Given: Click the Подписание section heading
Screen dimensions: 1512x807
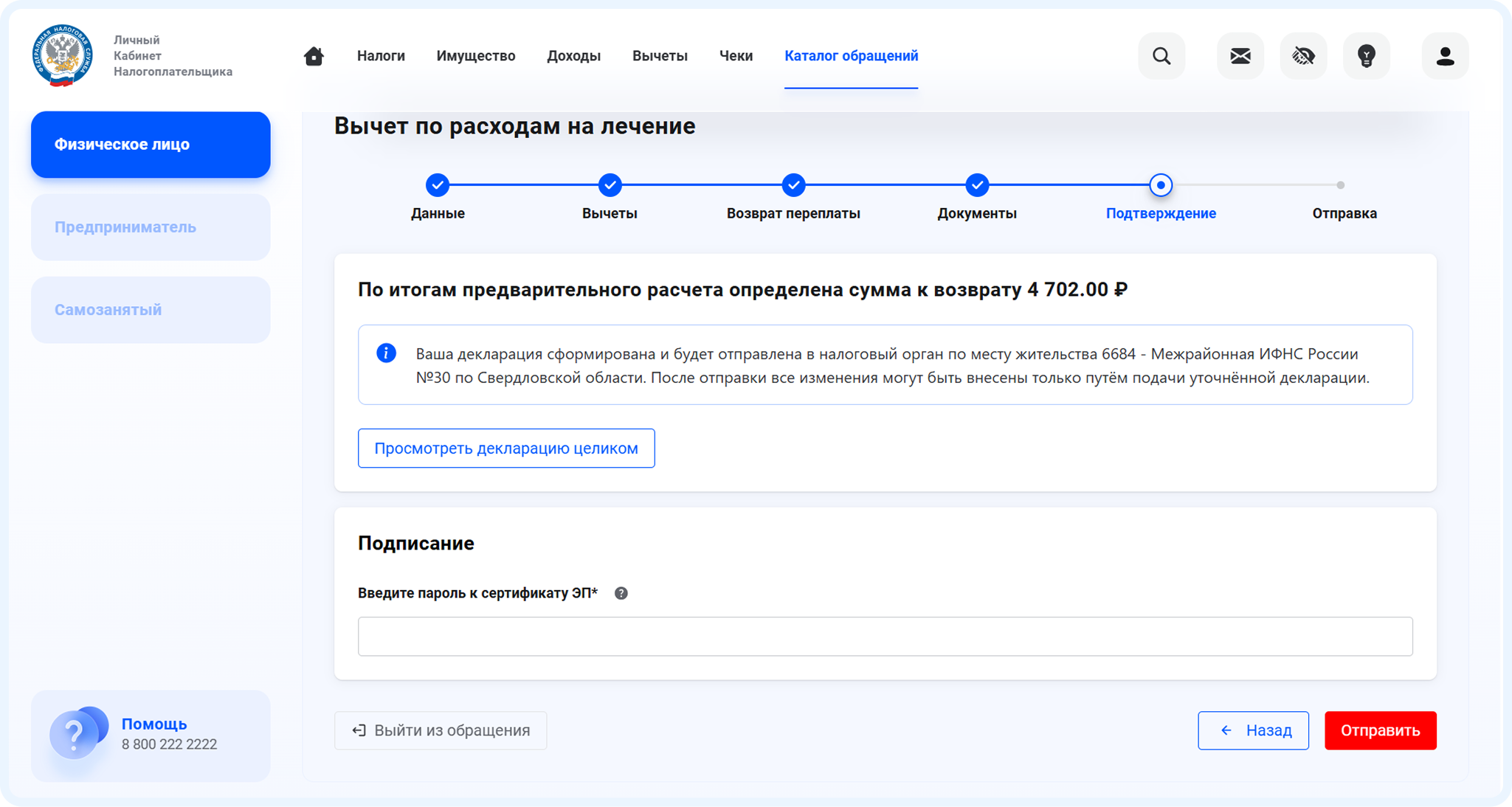Looking at the screenshot, I should point(416,544).
